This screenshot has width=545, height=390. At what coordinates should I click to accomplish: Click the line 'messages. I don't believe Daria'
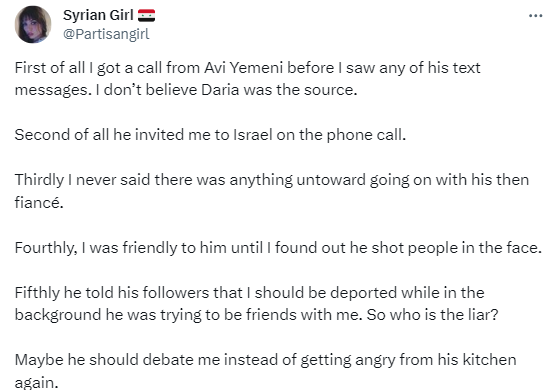click(x=186, y=90)
